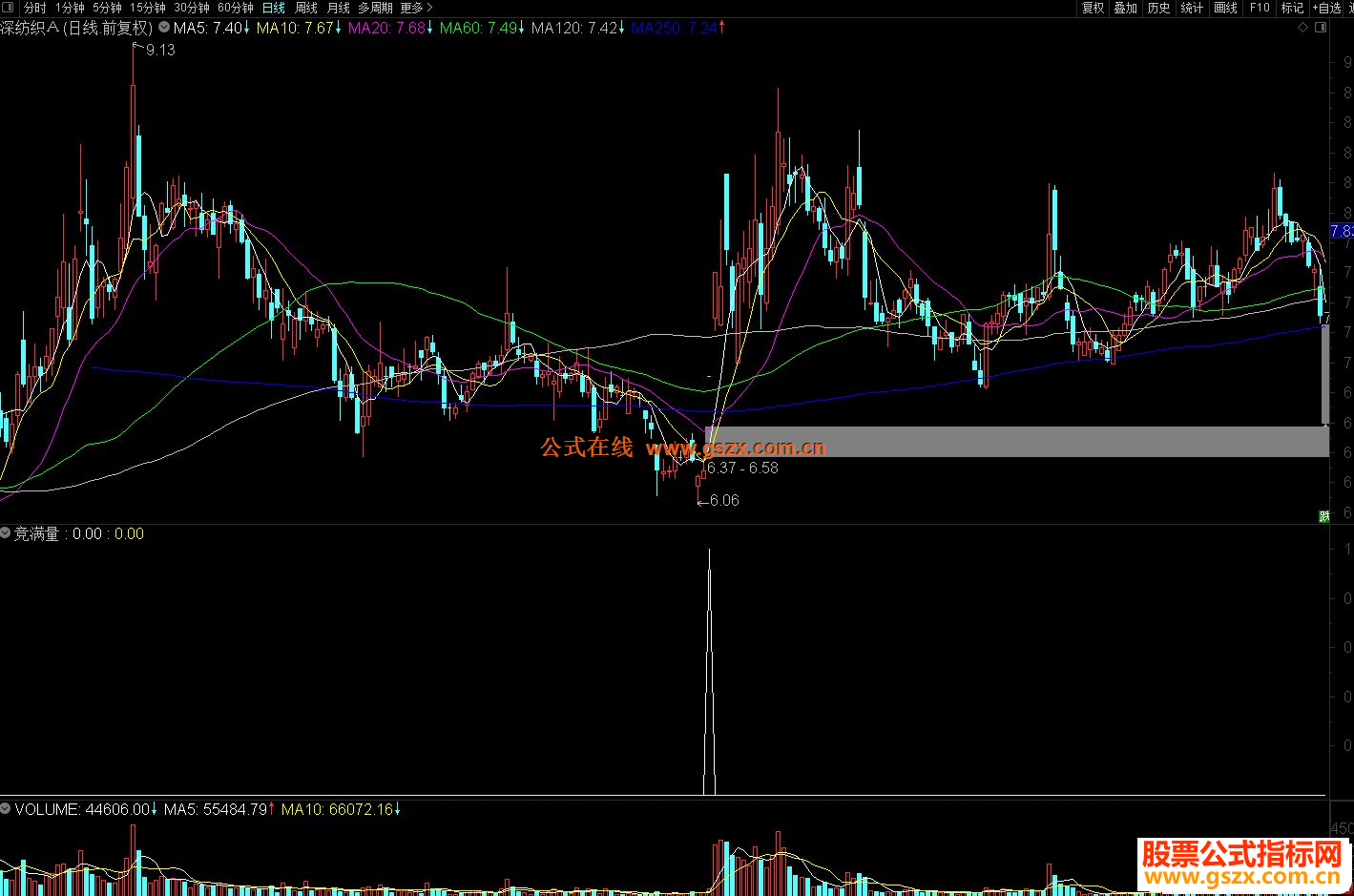Click MA20: 7.68 label

pyautogui.click(x=386, y=28)
